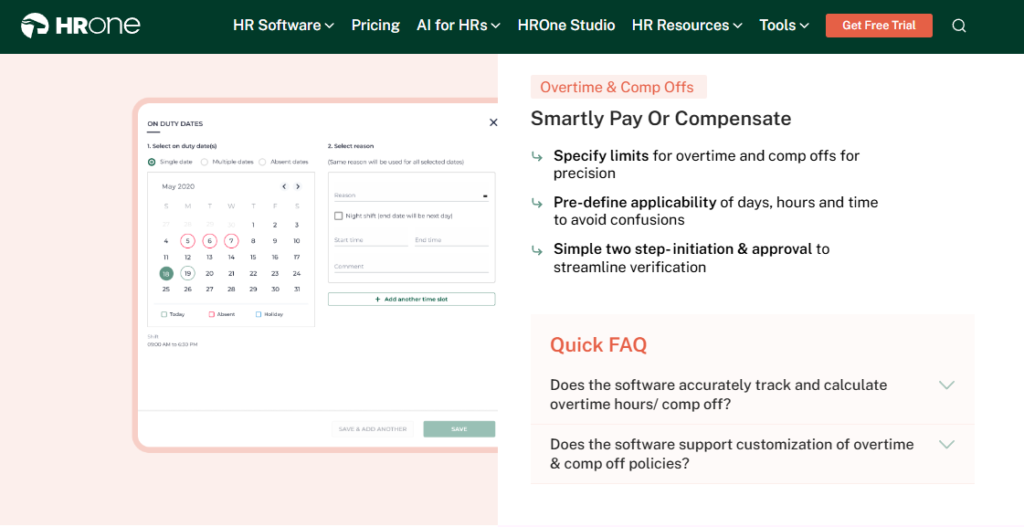Select May 7 absent date
This screenshot has height=527, width=1024.
(x=231, y=241)
